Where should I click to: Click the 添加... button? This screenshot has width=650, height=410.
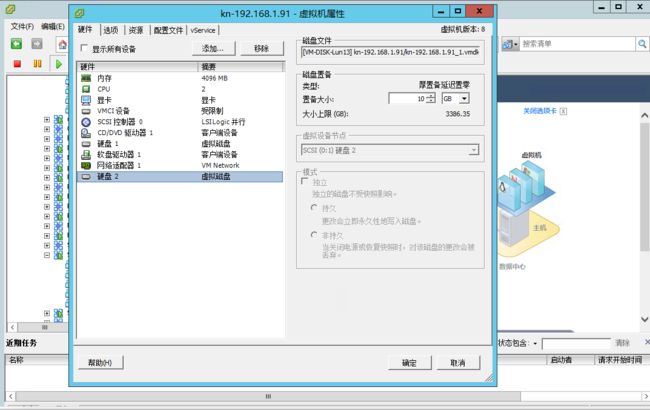[213, 49]
